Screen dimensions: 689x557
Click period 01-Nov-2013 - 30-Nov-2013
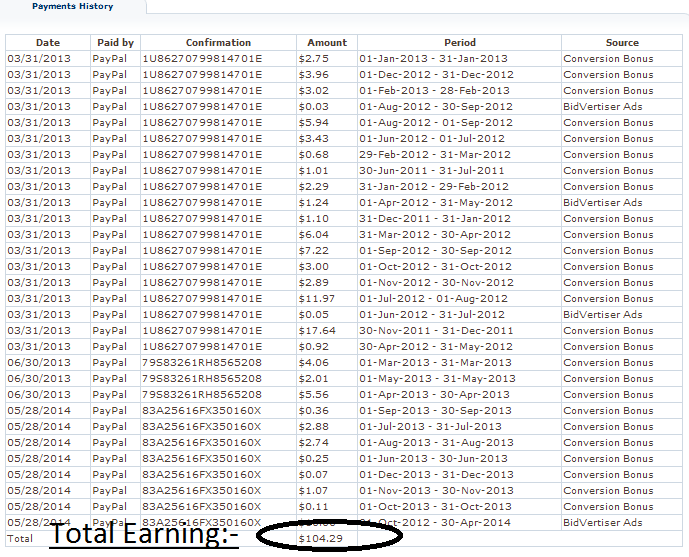click(436, 491)
